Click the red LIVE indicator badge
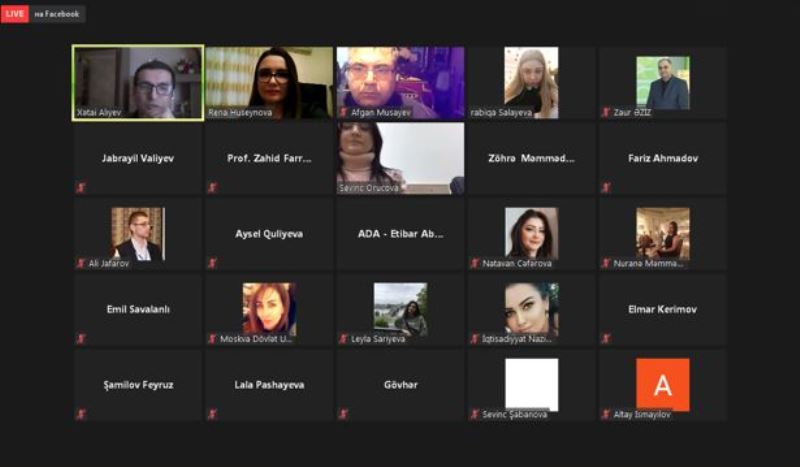 point(15,14)
